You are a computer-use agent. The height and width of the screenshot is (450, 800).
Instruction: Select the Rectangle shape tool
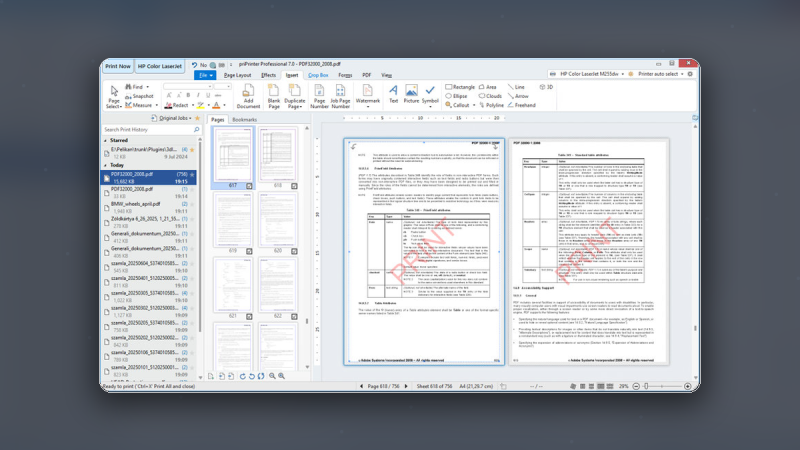tap(460, 87)
